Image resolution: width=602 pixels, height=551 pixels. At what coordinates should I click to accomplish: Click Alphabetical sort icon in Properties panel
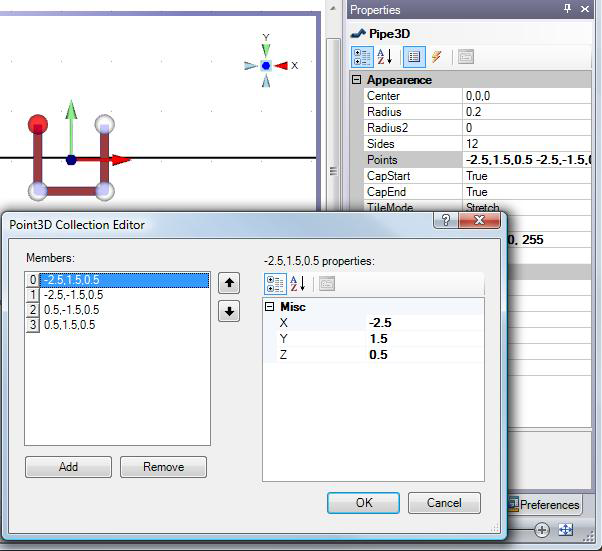click(385, 57)
